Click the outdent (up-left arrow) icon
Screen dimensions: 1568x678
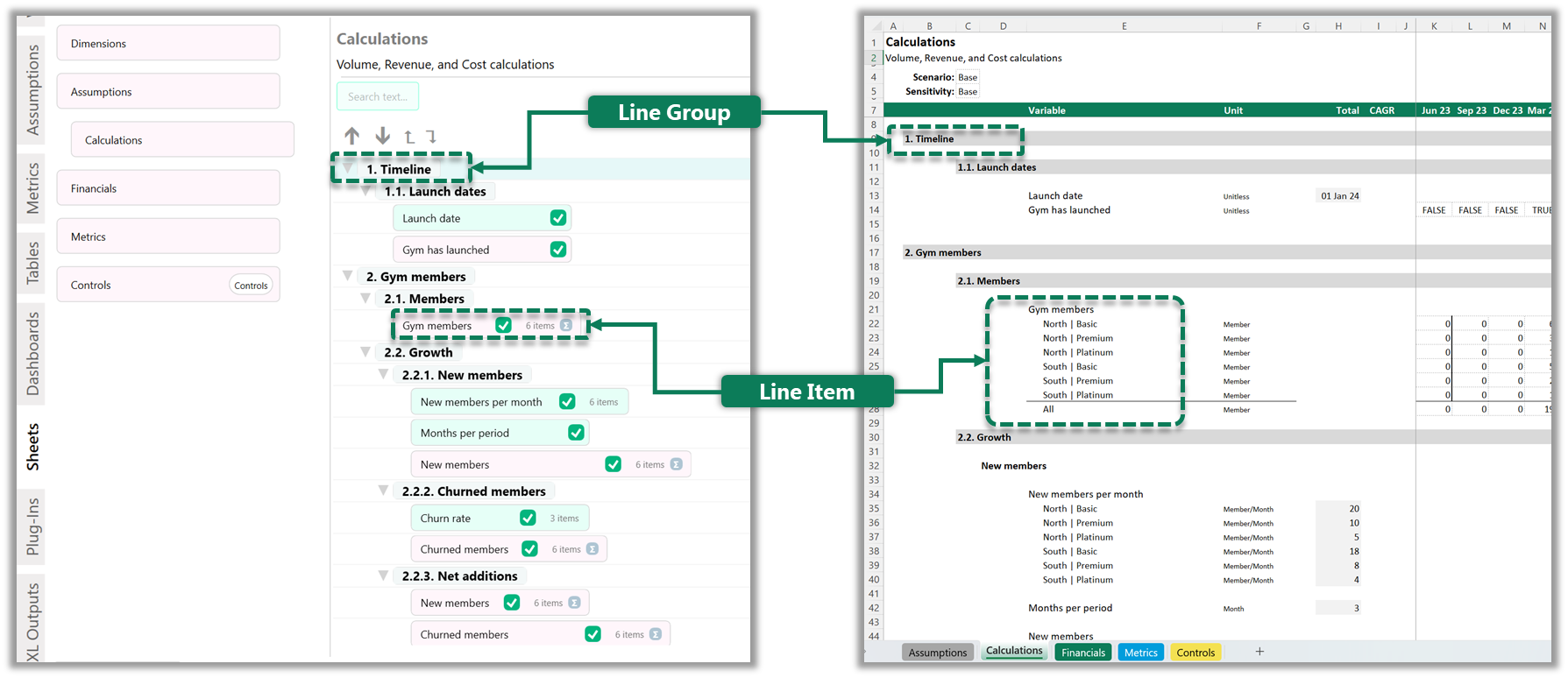[x=409, y=137]
